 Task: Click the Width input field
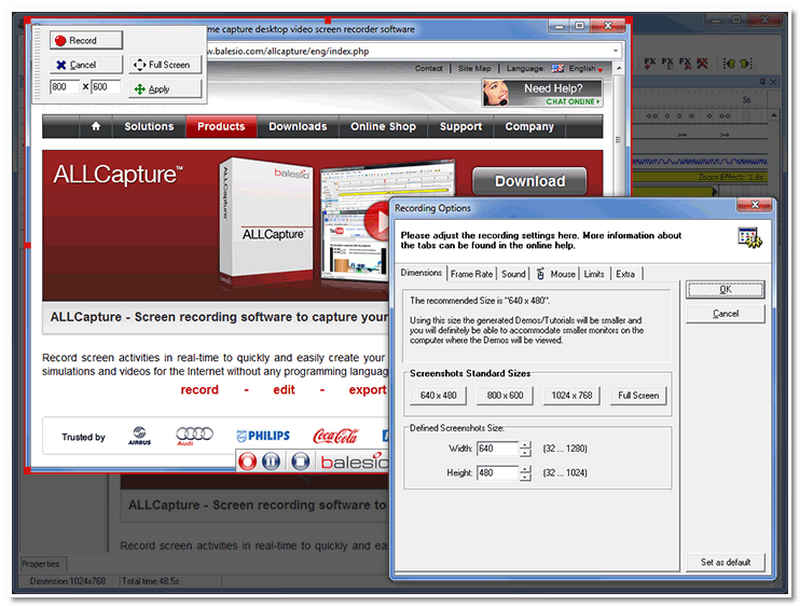pos(496,448)
